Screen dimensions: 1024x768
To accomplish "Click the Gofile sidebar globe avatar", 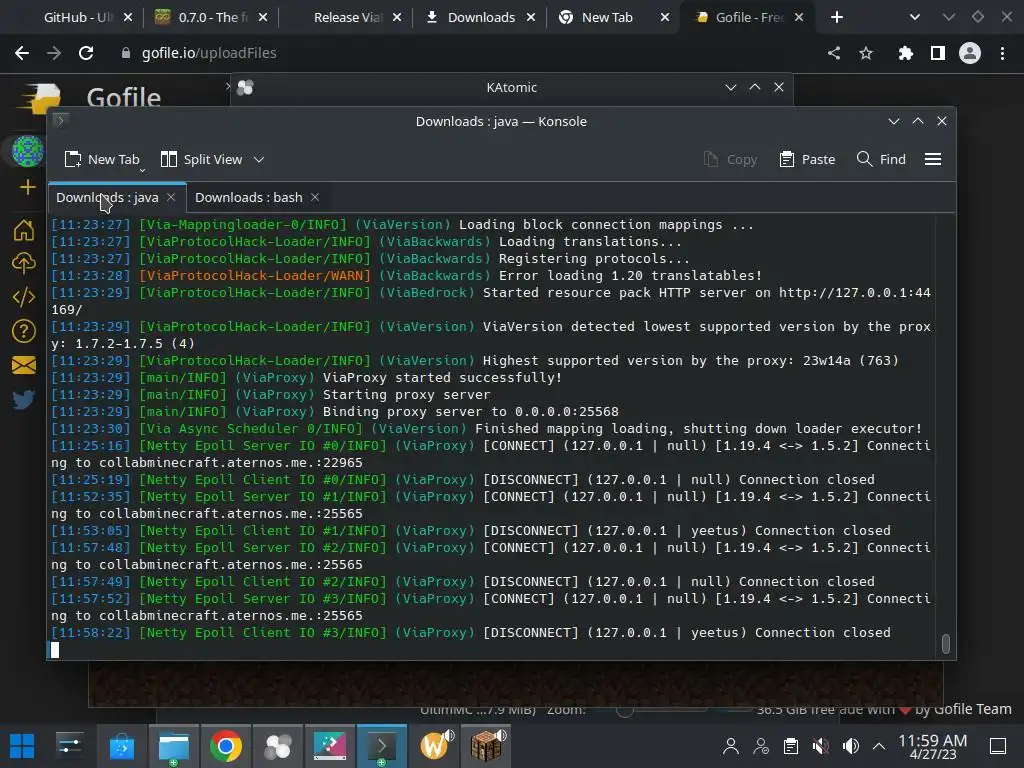I will pos(27,151).
